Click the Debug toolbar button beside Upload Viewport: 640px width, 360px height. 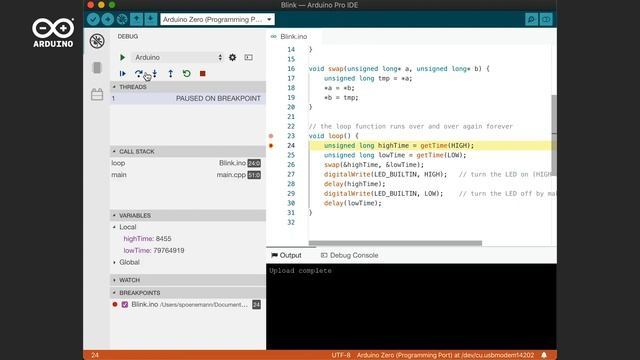[x=122, y=19]
